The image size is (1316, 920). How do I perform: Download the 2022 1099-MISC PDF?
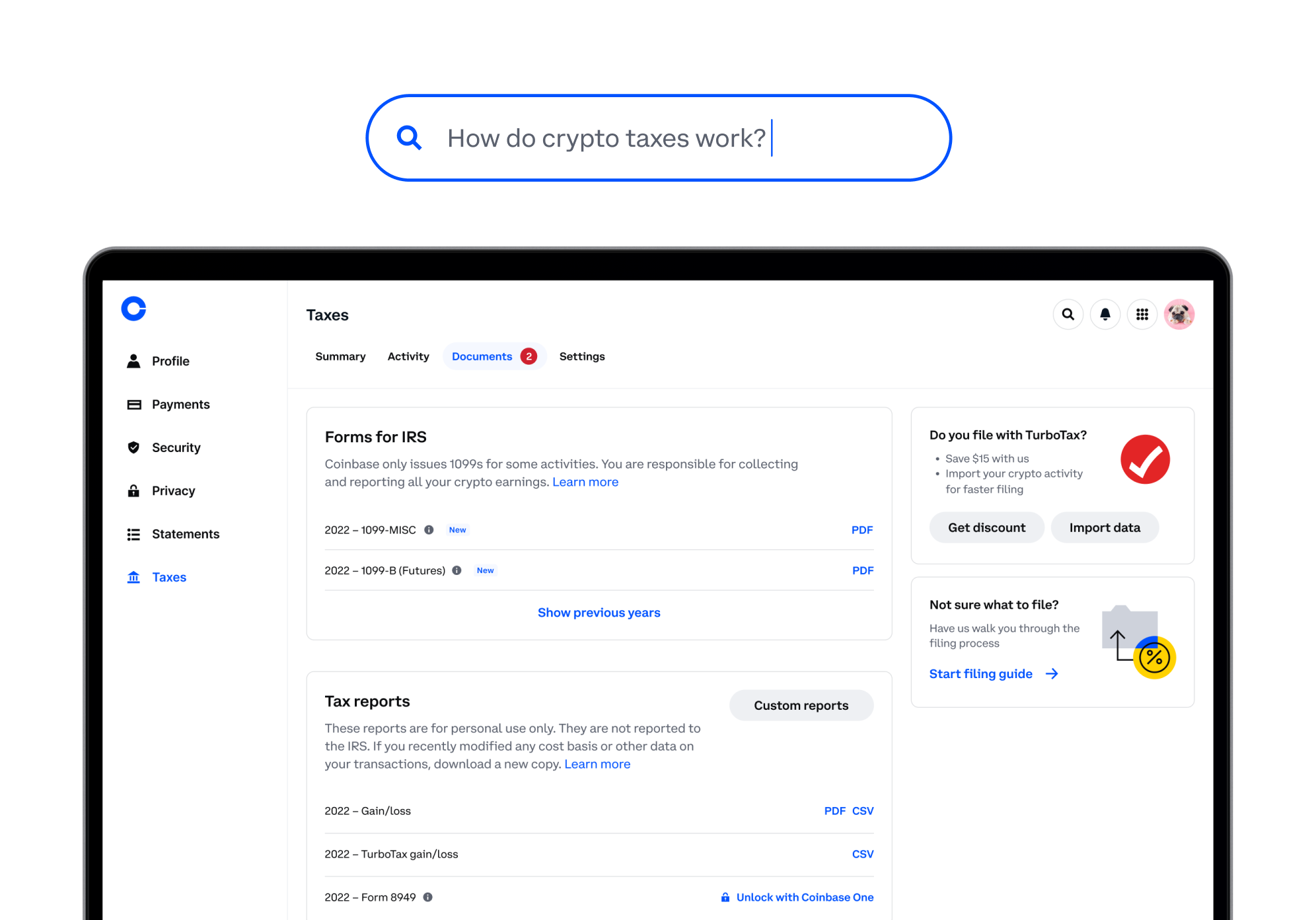pyautogui.click(x=862, y=530)
